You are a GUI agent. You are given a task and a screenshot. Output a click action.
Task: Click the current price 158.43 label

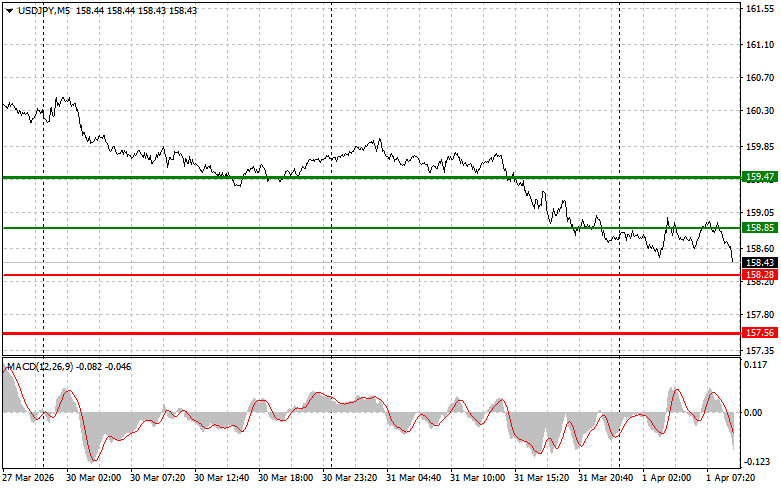pyautogui.click(x=760, y=263)
